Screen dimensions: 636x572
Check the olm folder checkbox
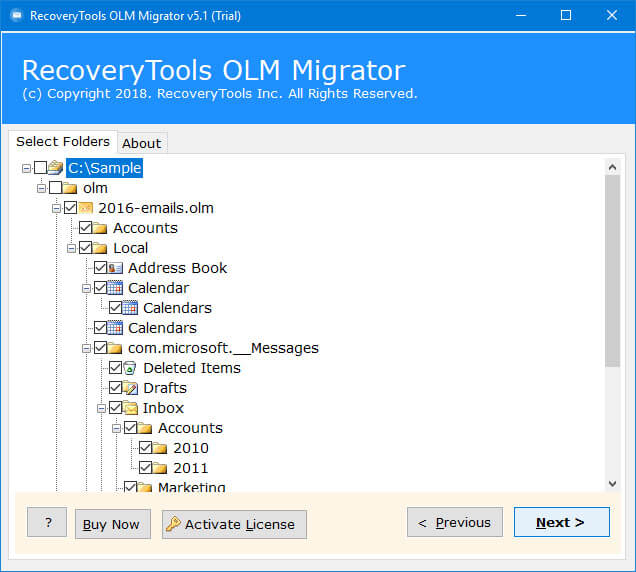click(x=56, y=187)
